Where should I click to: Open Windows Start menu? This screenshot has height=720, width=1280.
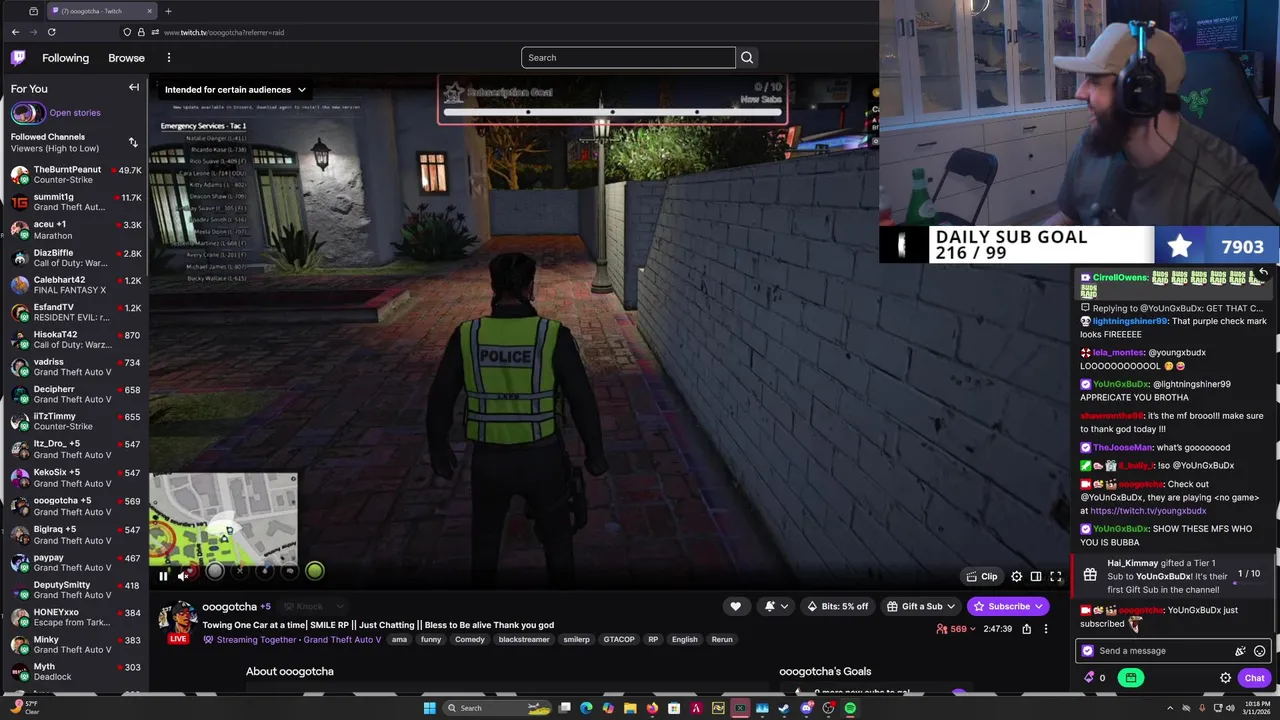(x=429, y=708)
